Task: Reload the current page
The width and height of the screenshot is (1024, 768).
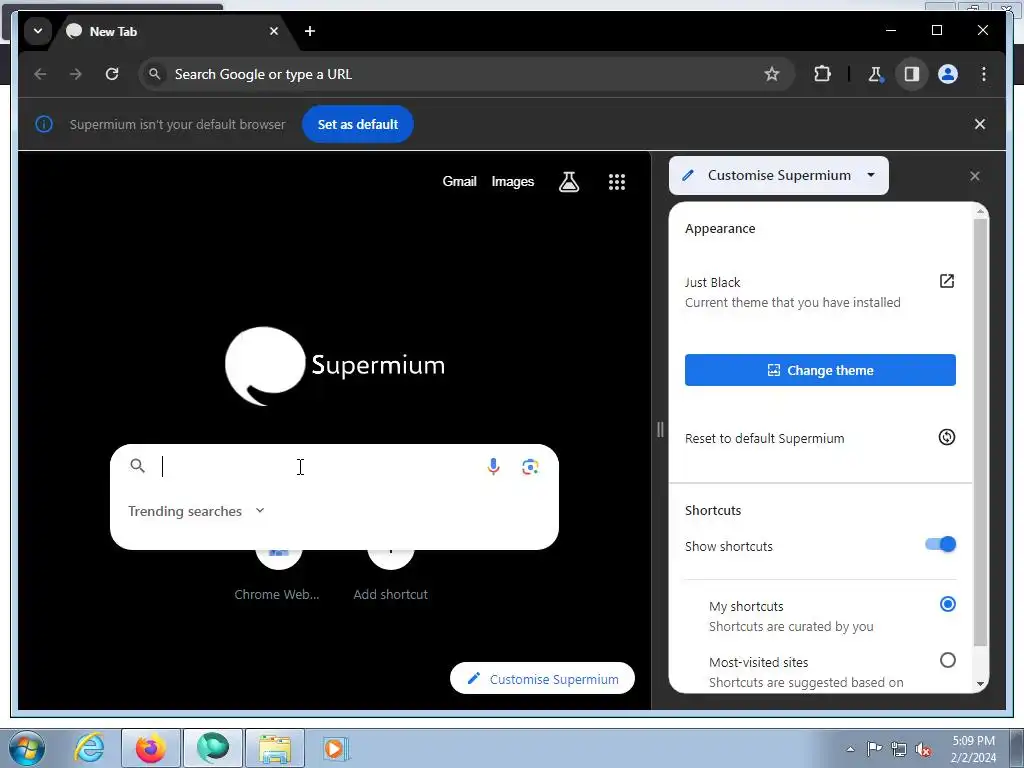Action: click(112, 74)
